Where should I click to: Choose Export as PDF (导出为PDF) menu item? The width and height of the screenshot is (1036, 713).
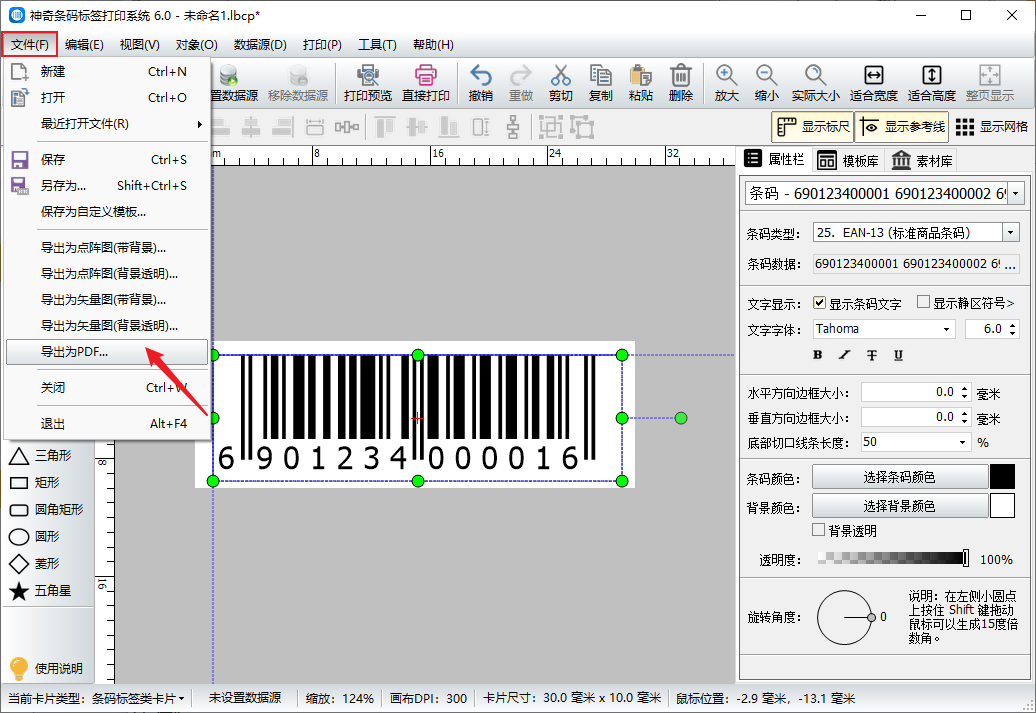(x=107, y=352)
